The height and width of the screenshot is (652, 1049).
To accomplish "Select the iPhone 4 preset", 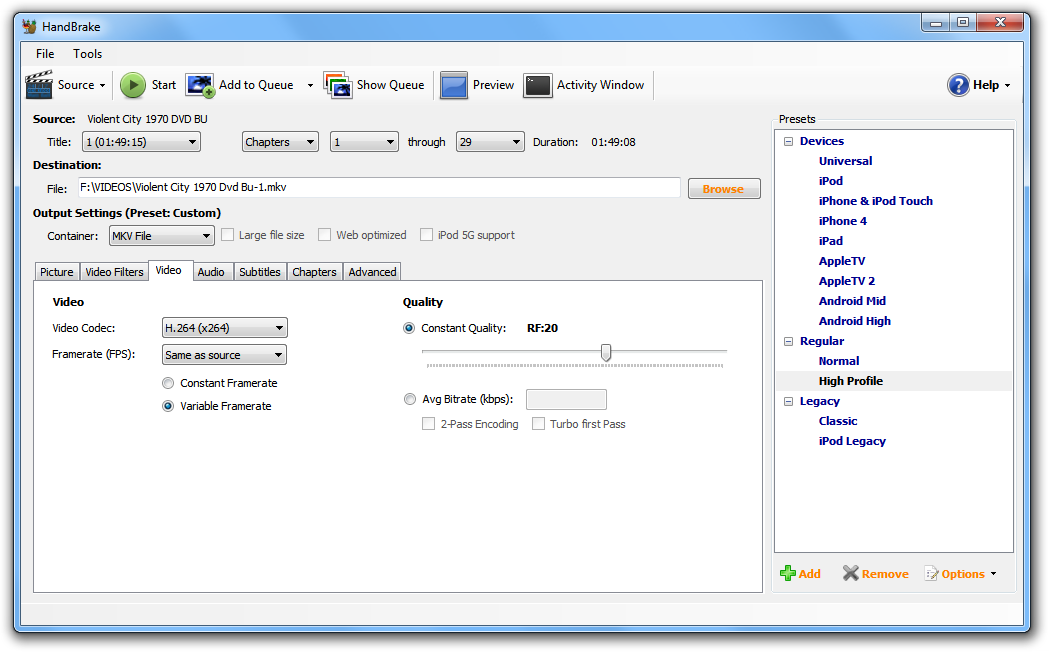I will tap(843, 221).
